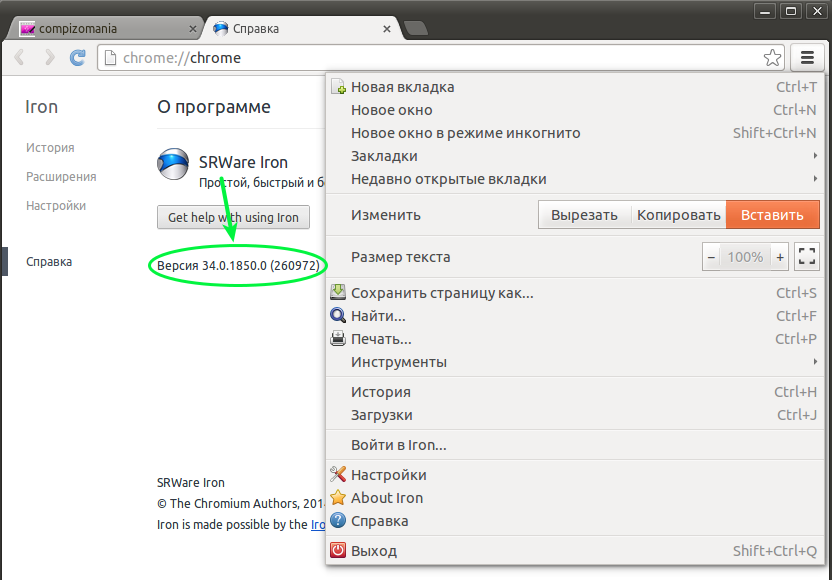Click the star icon beside About Iron
The image size is (832, 580).
pos(338,497)
